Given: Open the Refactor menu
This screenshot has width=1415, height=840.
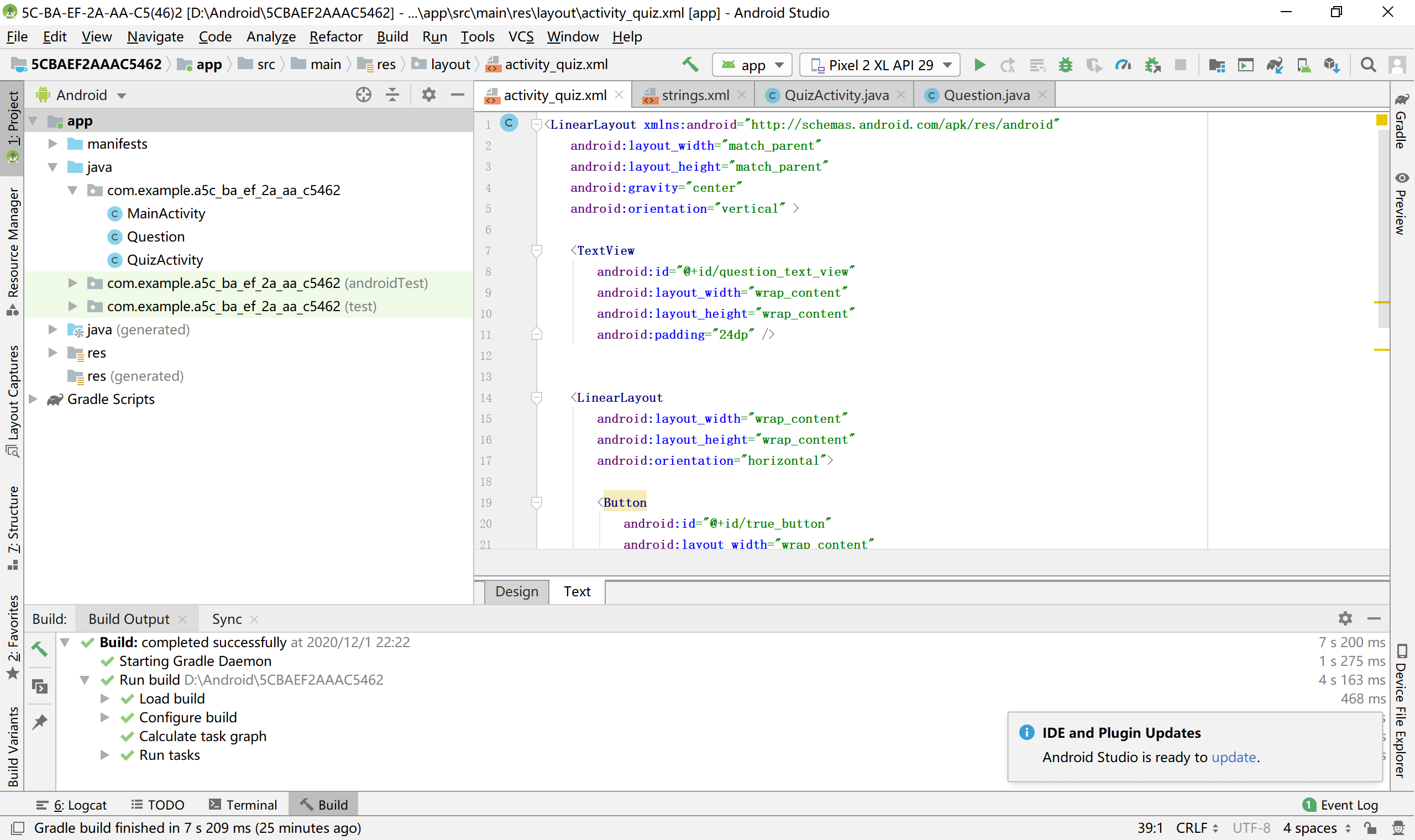Looking at the screenshot, I should tap(335, 37).
